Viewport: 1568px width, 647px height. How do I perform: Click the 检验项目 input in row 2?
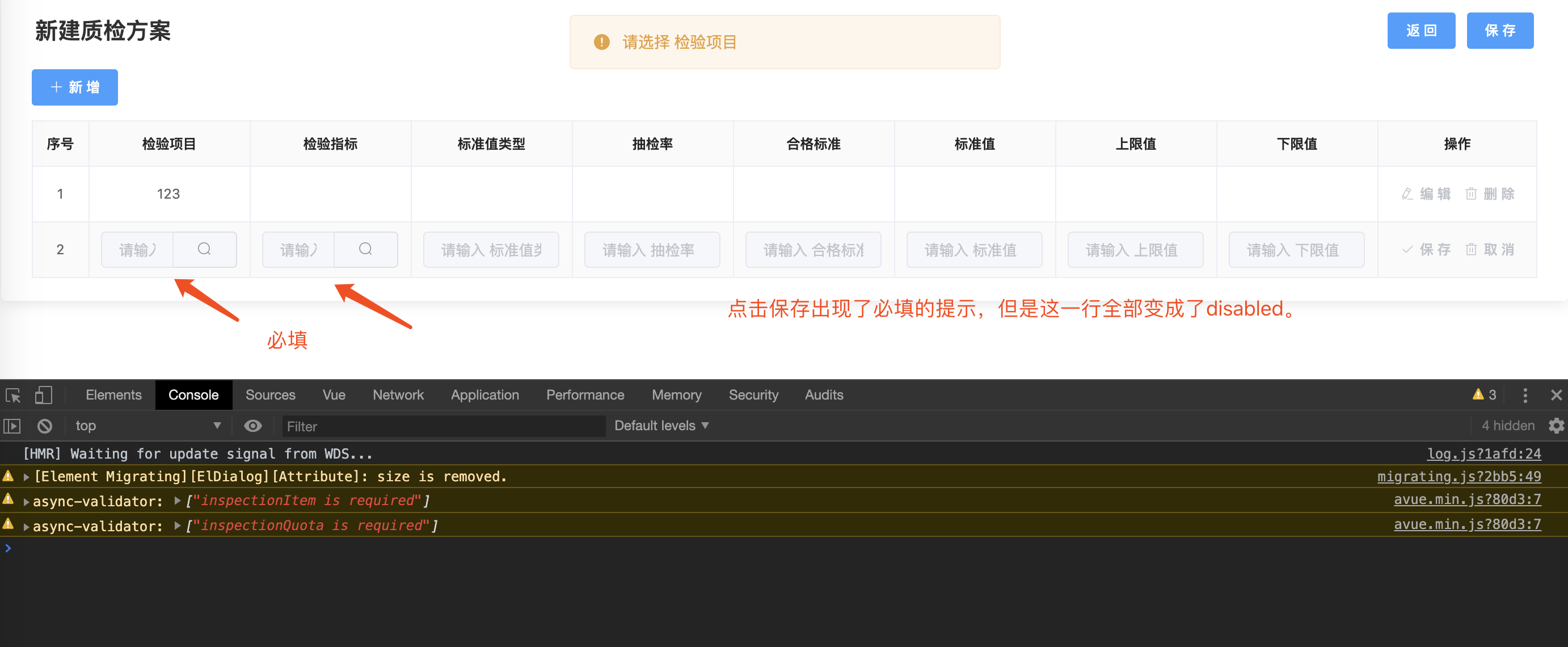pos(137,250)
